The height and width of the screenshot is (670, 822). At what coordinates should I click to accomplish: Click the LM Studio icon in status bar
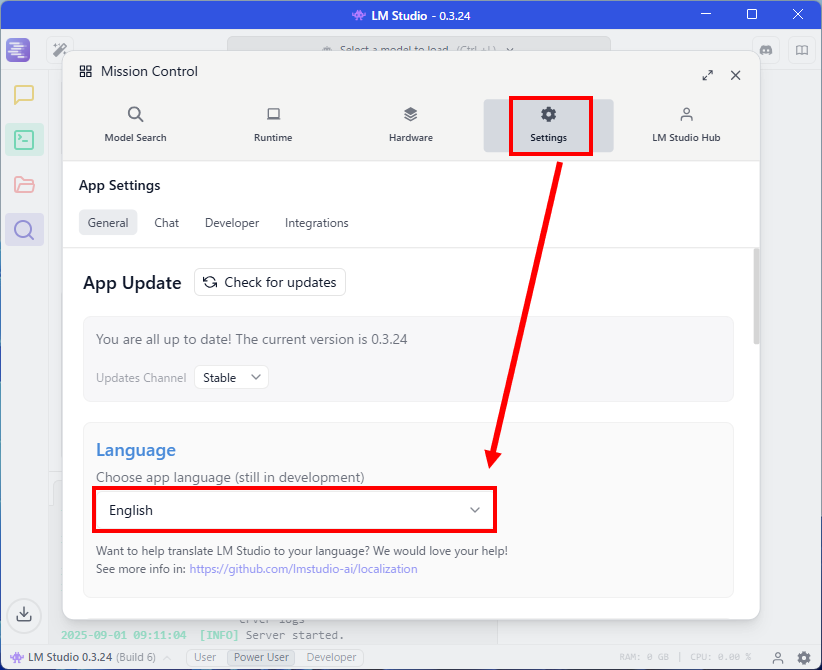tap(17, 657)
